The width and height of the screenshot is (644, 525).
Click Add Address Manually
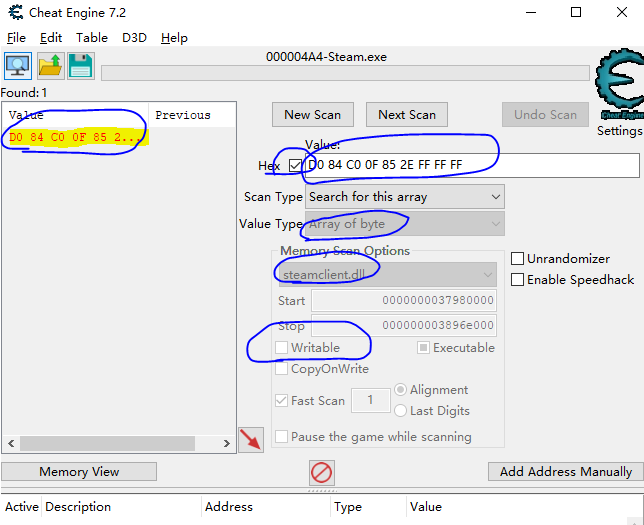(566, 472)
